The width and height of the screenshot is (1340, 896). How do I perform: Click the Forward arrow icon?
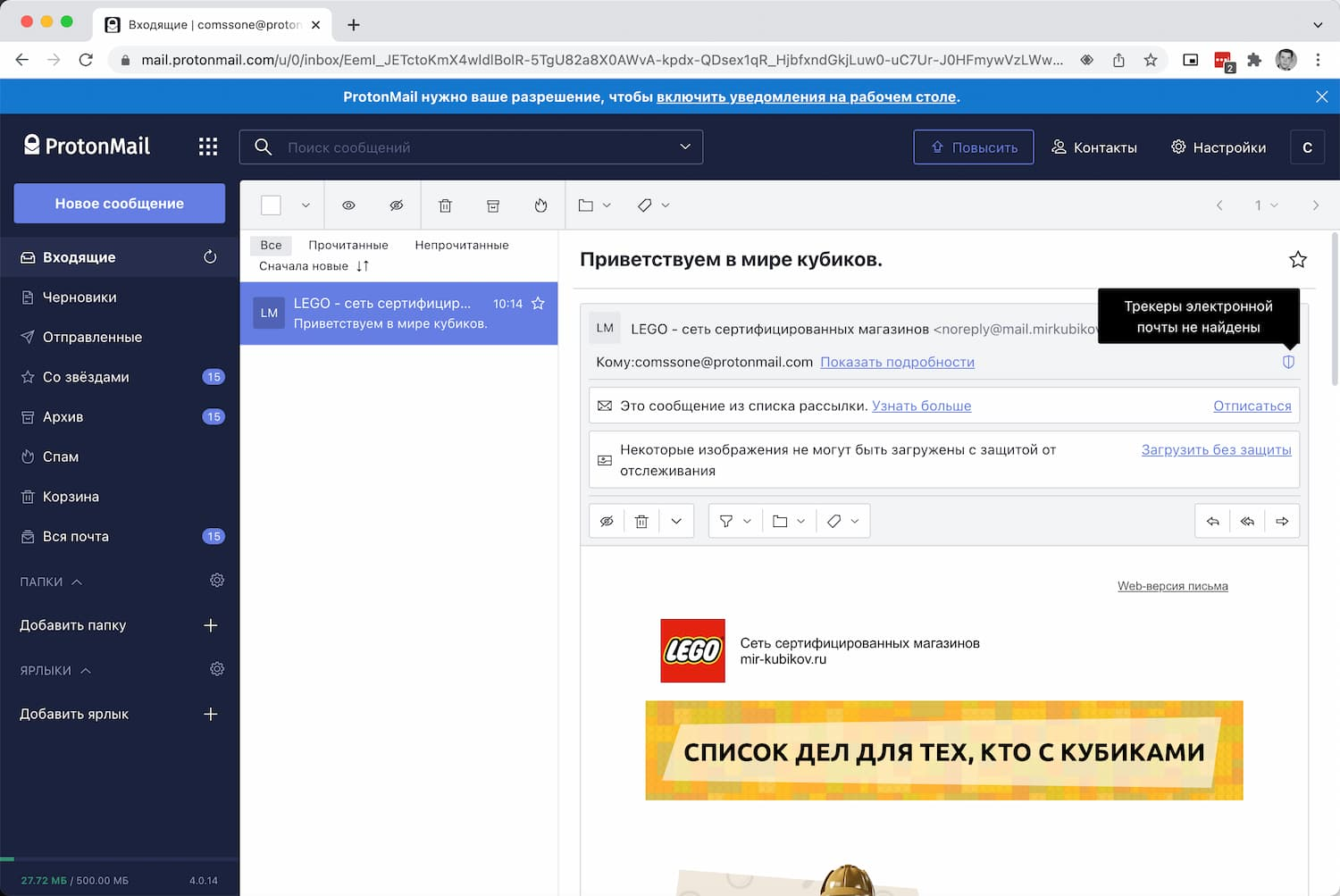1282,521
